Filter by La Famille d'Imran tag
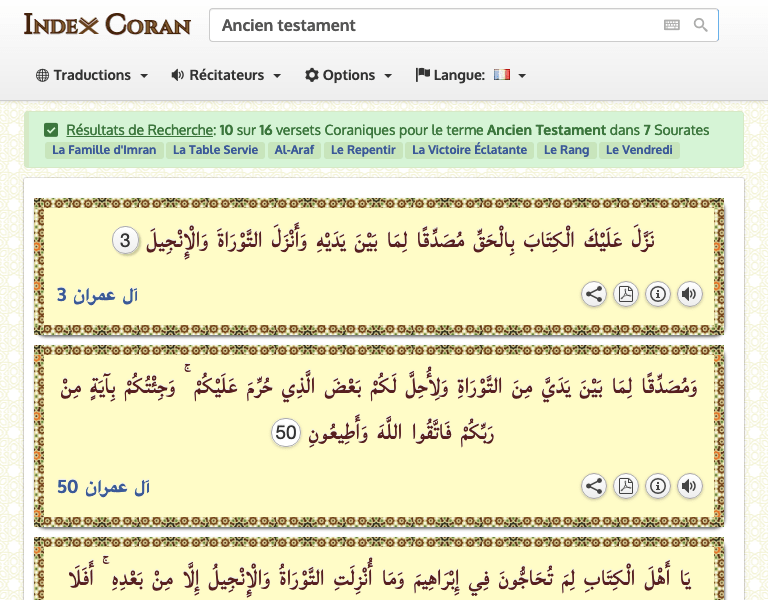This screenshot has width=768, height=600. [x=103, y=151]
